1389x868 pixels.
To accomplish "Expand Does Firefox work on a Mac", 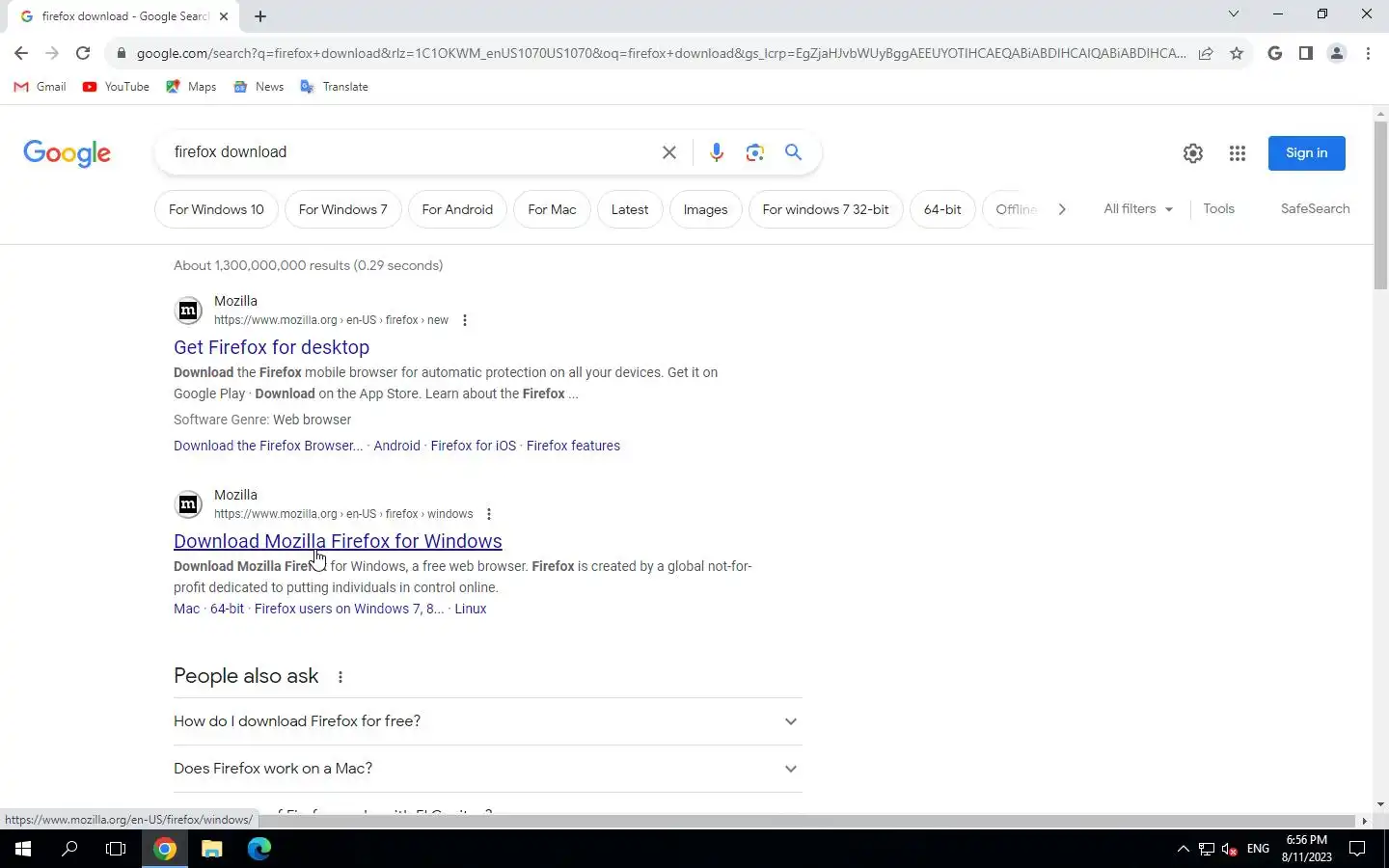I will point(488,769).
